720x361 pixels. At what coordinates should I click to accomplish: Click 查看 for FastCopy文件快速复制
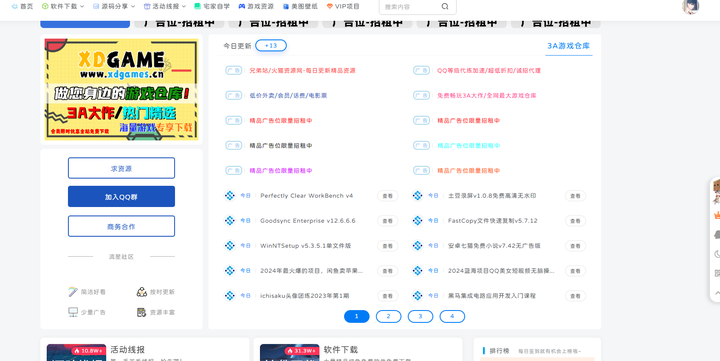(x=575, y=221)
